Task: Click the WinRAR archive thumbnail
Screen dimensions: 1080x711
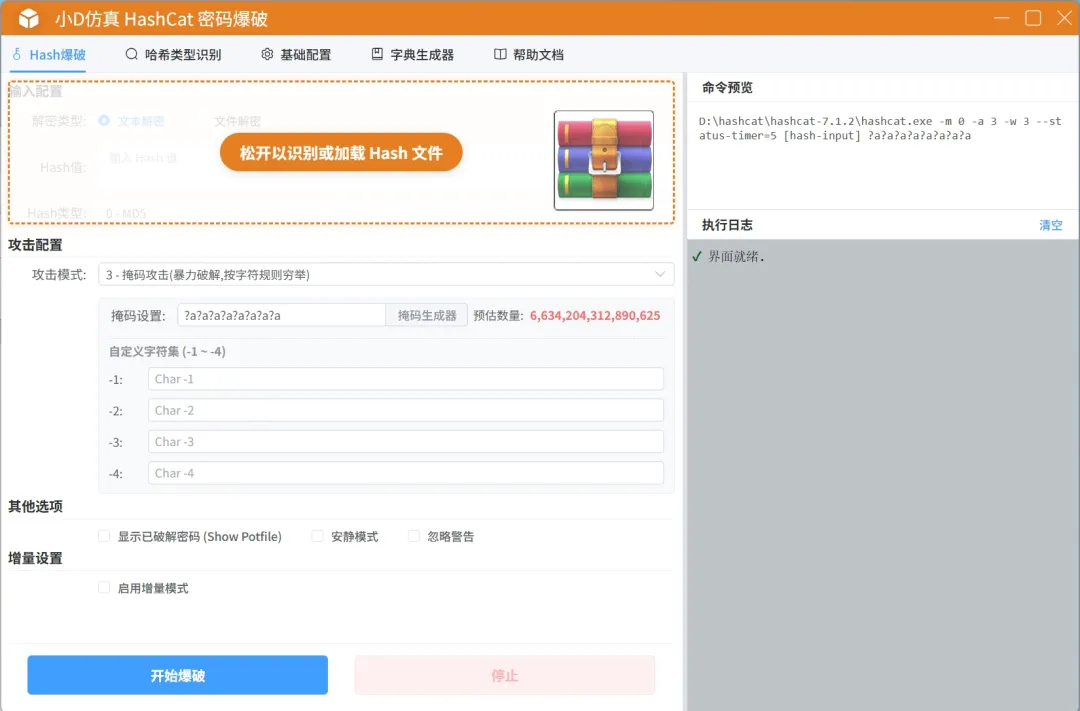Action: pos(604,160)
